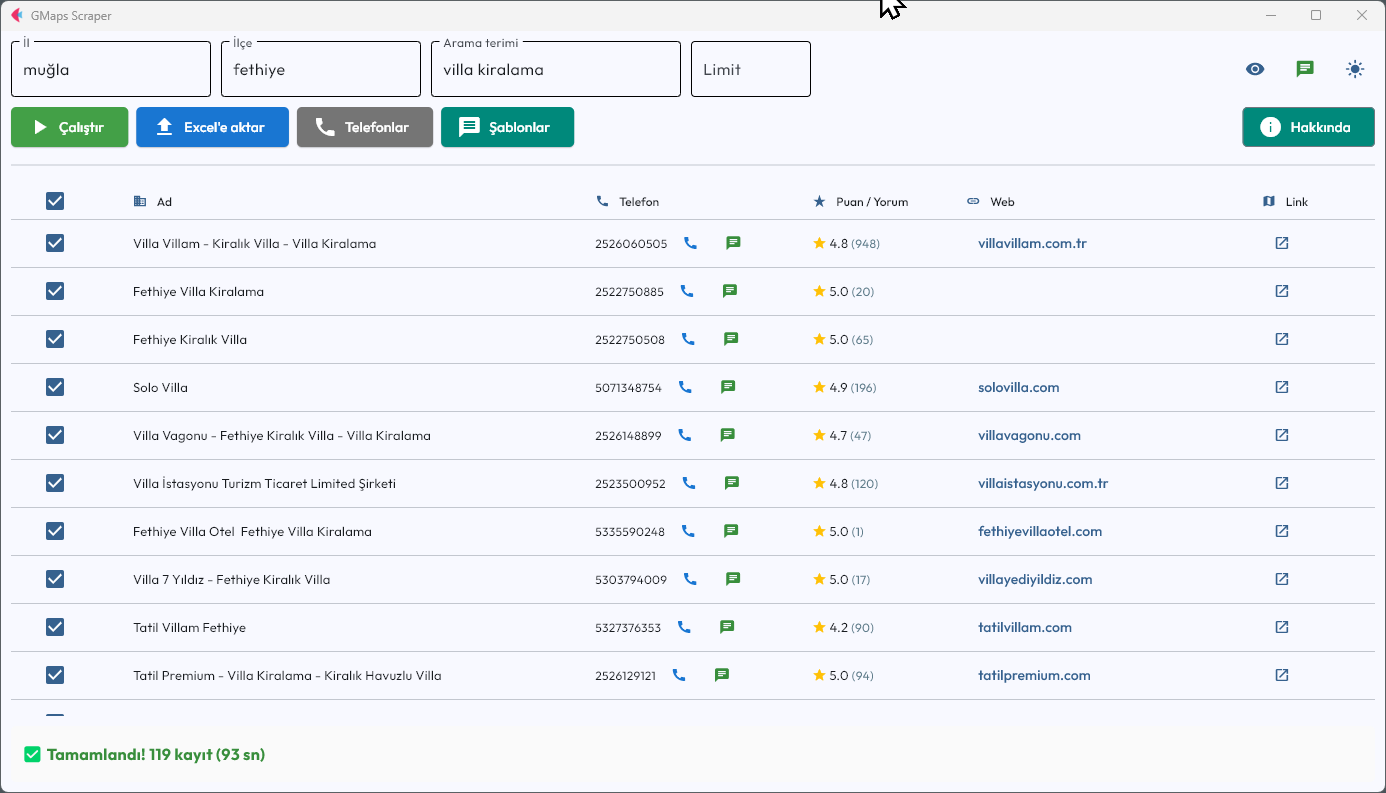Click the message icon for Villa 7 Yıldız row
This screenshot has height=793, width=1386.
733,579
